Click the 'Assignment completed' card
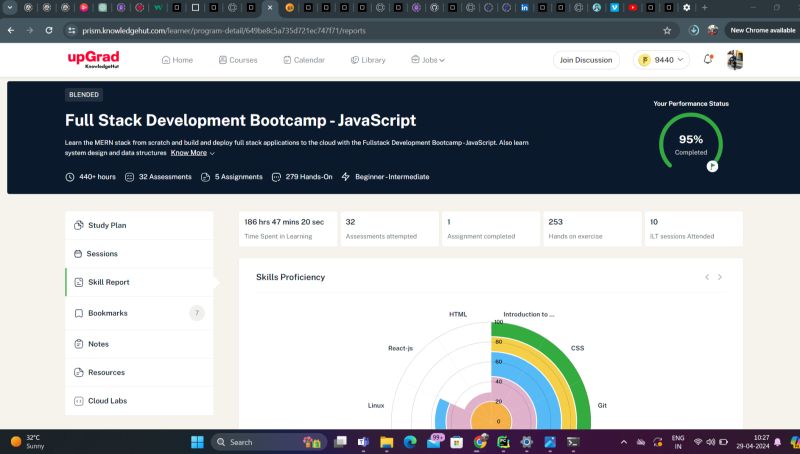800x454 pixels. [491, 229]
